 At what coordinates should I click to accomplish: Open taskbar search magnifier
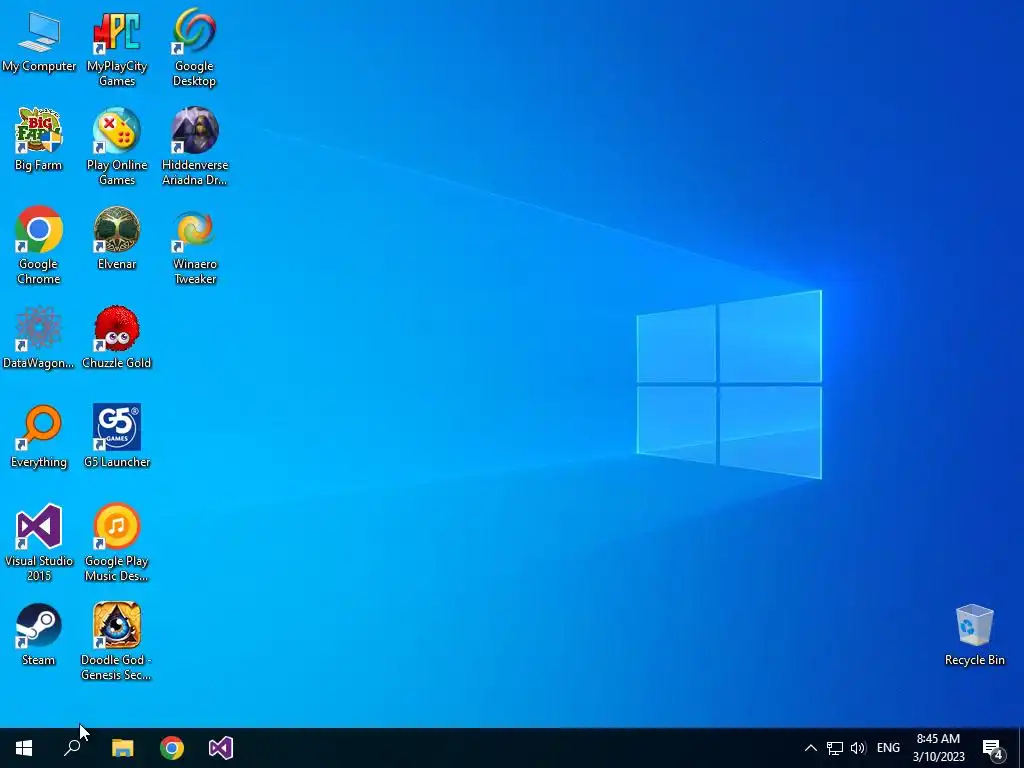pyautogui.click(x=72, y=748)
